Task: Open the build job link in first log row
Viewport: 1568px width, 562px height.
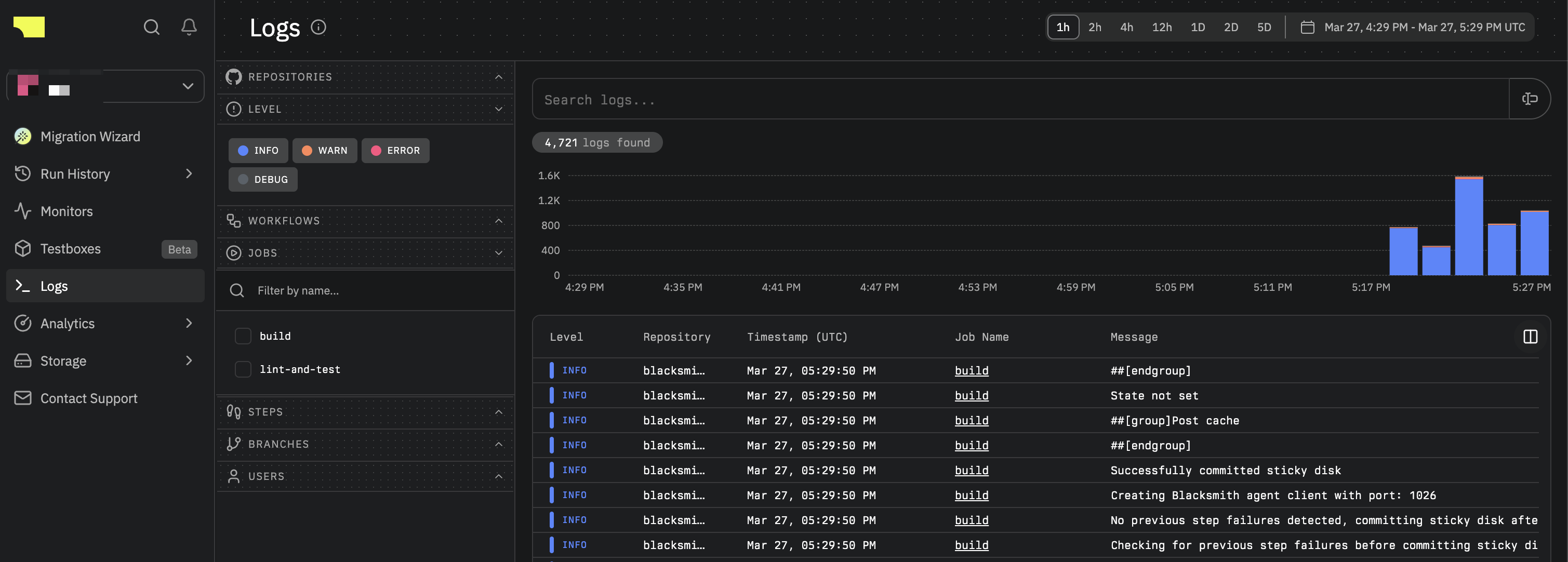Action: coord(972,370)
